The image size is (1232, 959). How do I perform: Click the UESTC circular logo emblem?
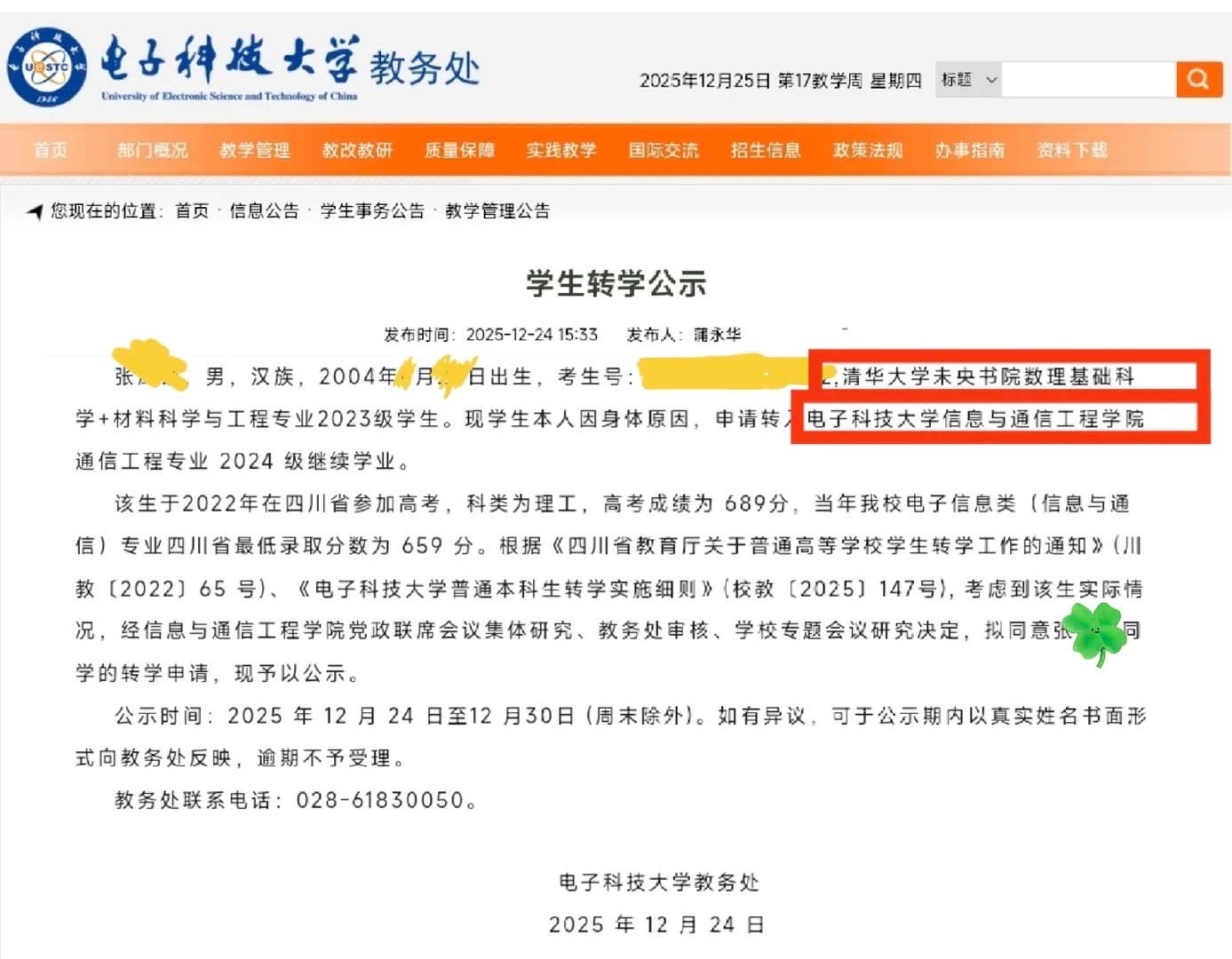tap(46, 67)
